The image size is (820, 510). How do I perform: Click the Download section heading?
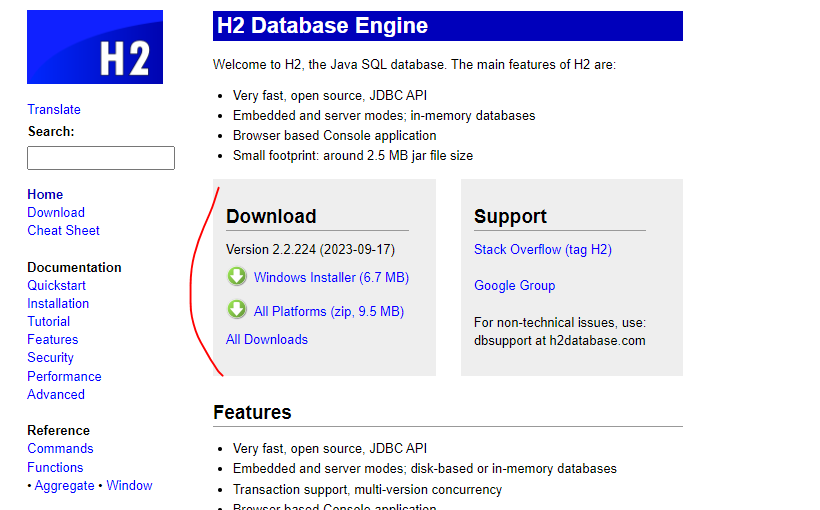(271, 217)
